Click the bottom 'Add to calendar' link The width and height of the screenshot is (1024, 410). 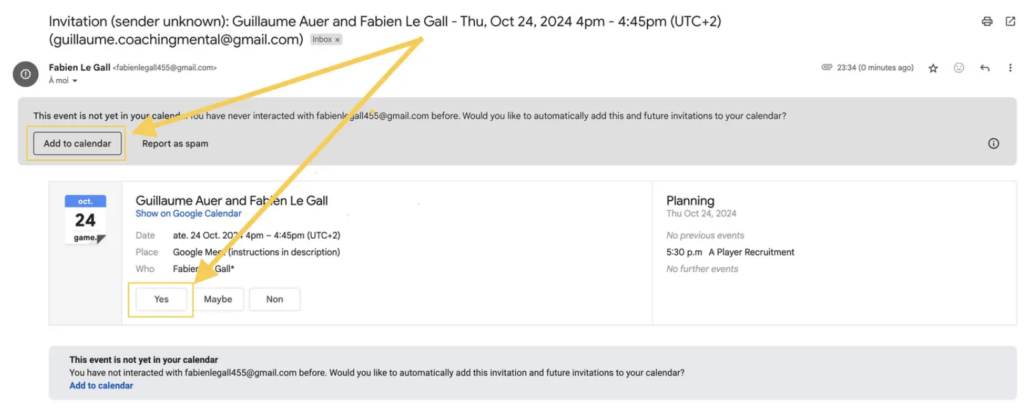click(101, 385)
